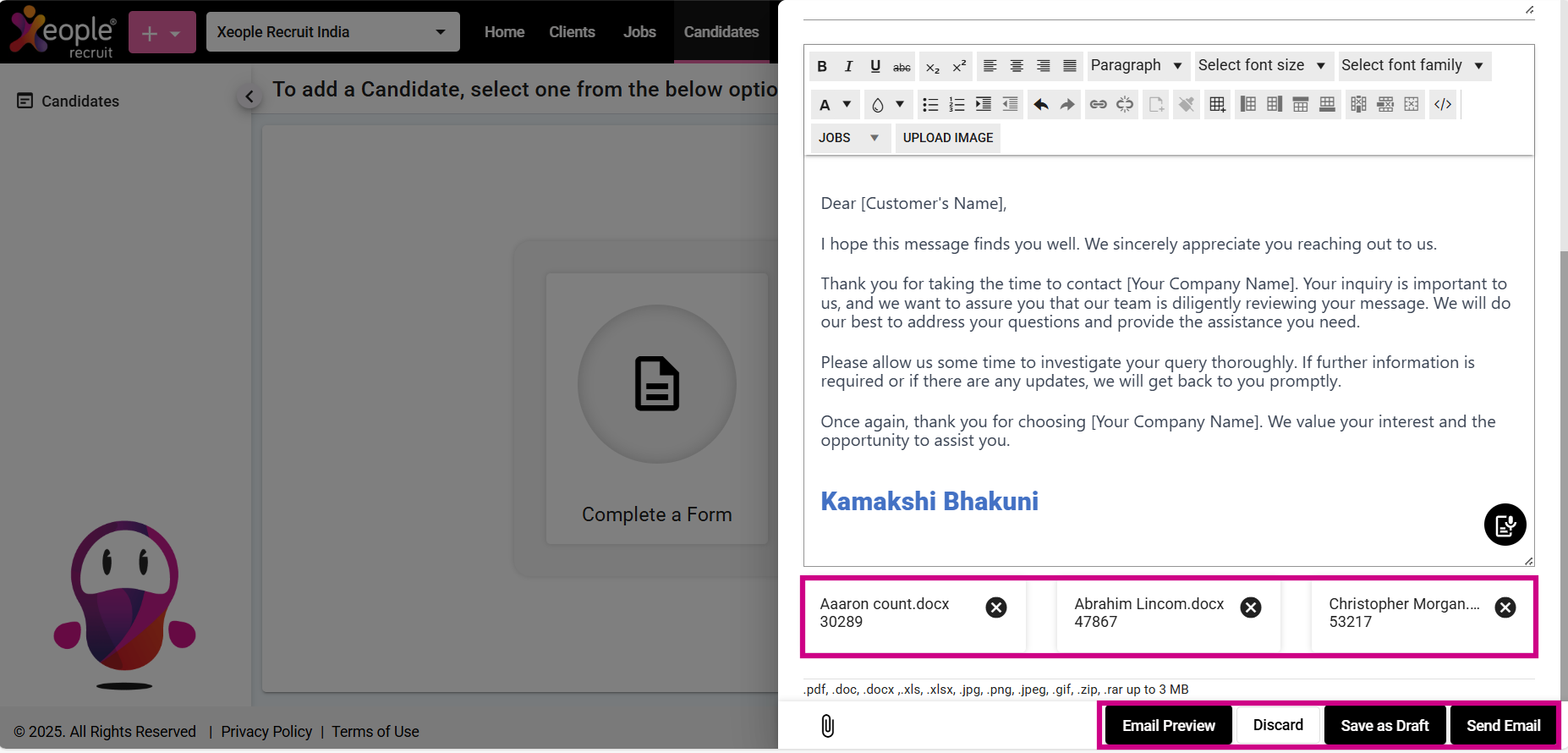Insert a hyperlink using link icon
This screenshot has height=753, width=1568.
pyautogui.click(x=1098, y=105)
